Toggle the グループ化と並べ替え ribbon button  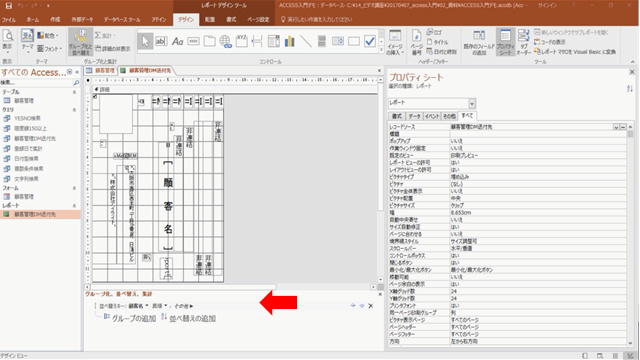coord(80,42)
